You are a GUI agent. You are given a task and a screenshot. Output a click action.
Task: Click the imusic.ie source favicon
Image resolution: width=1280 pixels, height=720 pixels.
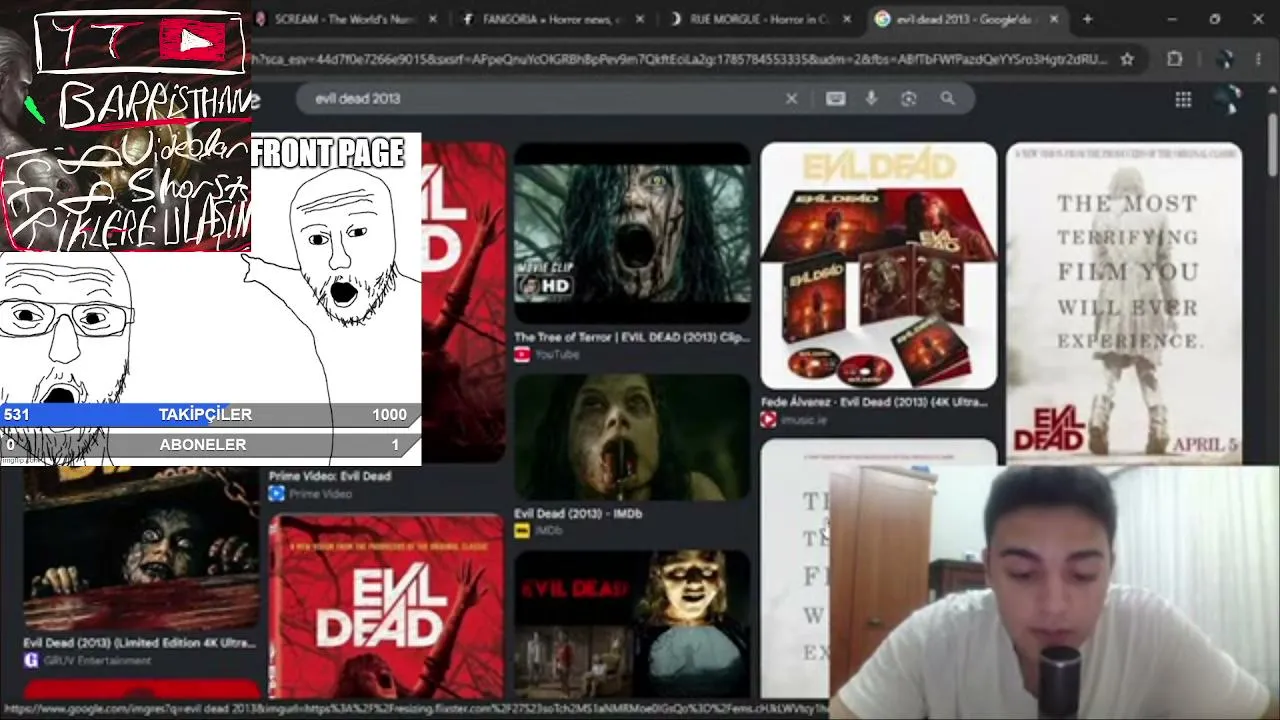click(x=768, y=420)
